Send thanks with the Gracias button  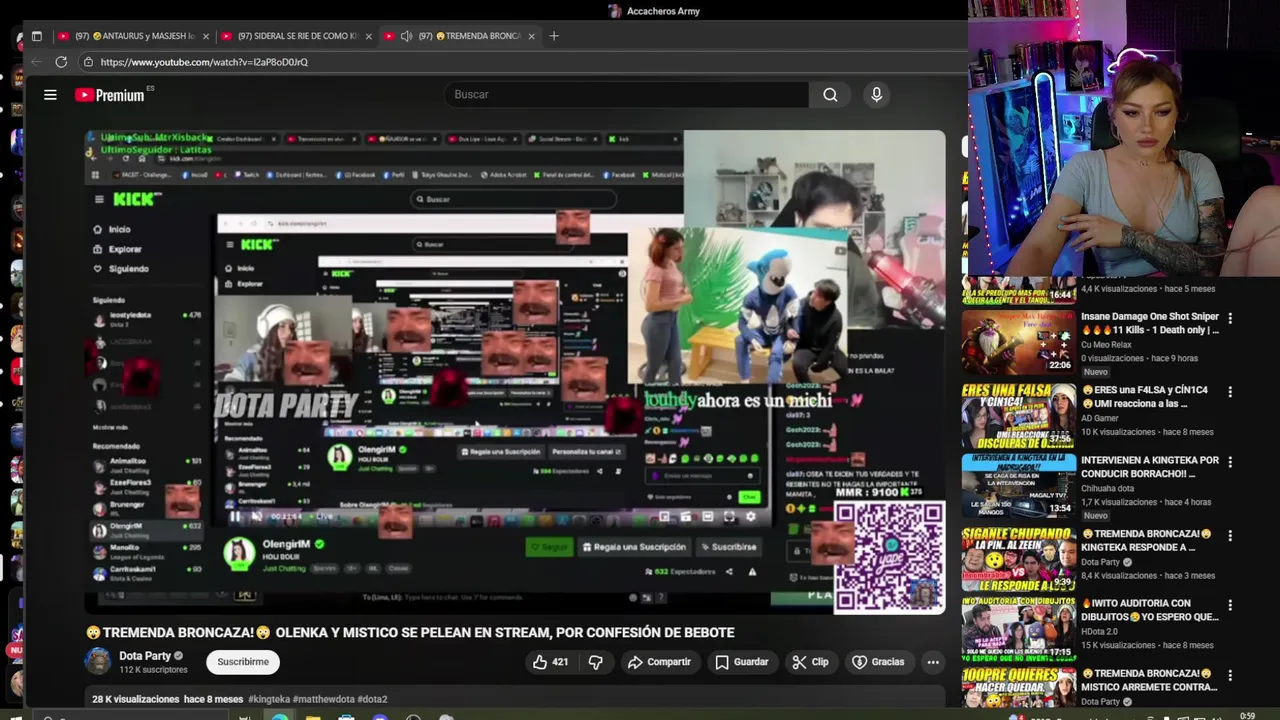click(878, 662)
